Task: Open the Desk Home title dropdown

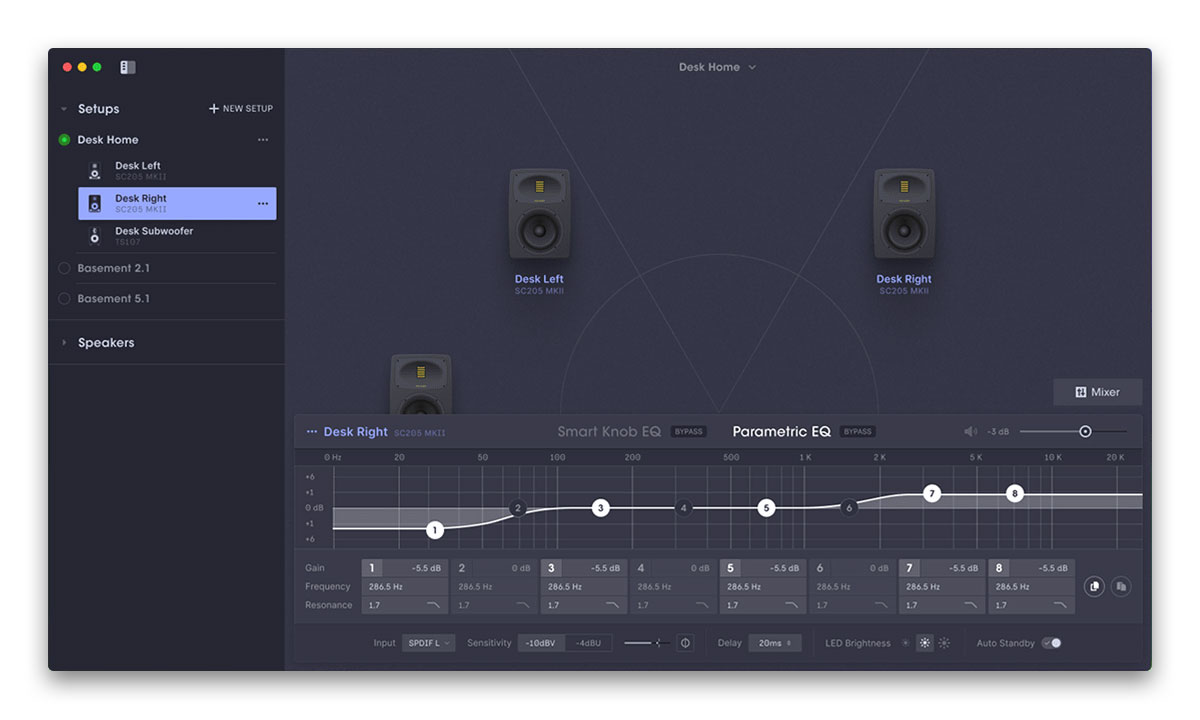Action: [x=717, y=67]
